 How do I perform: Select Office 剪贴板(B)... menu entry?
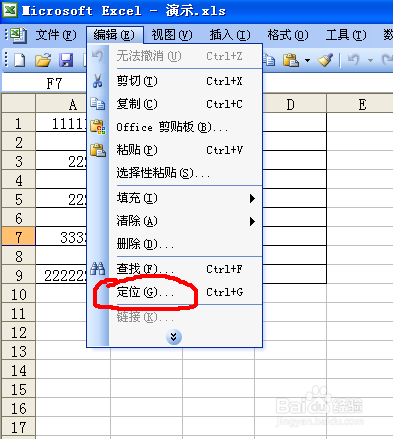point(186,127)
